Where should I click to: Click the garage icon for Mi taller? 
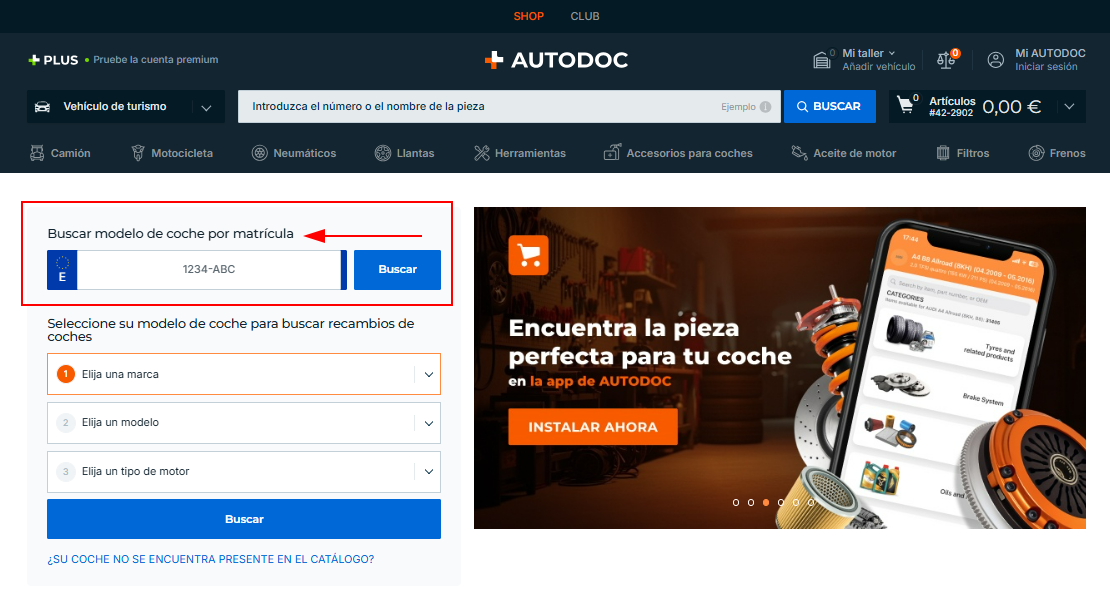821,60
